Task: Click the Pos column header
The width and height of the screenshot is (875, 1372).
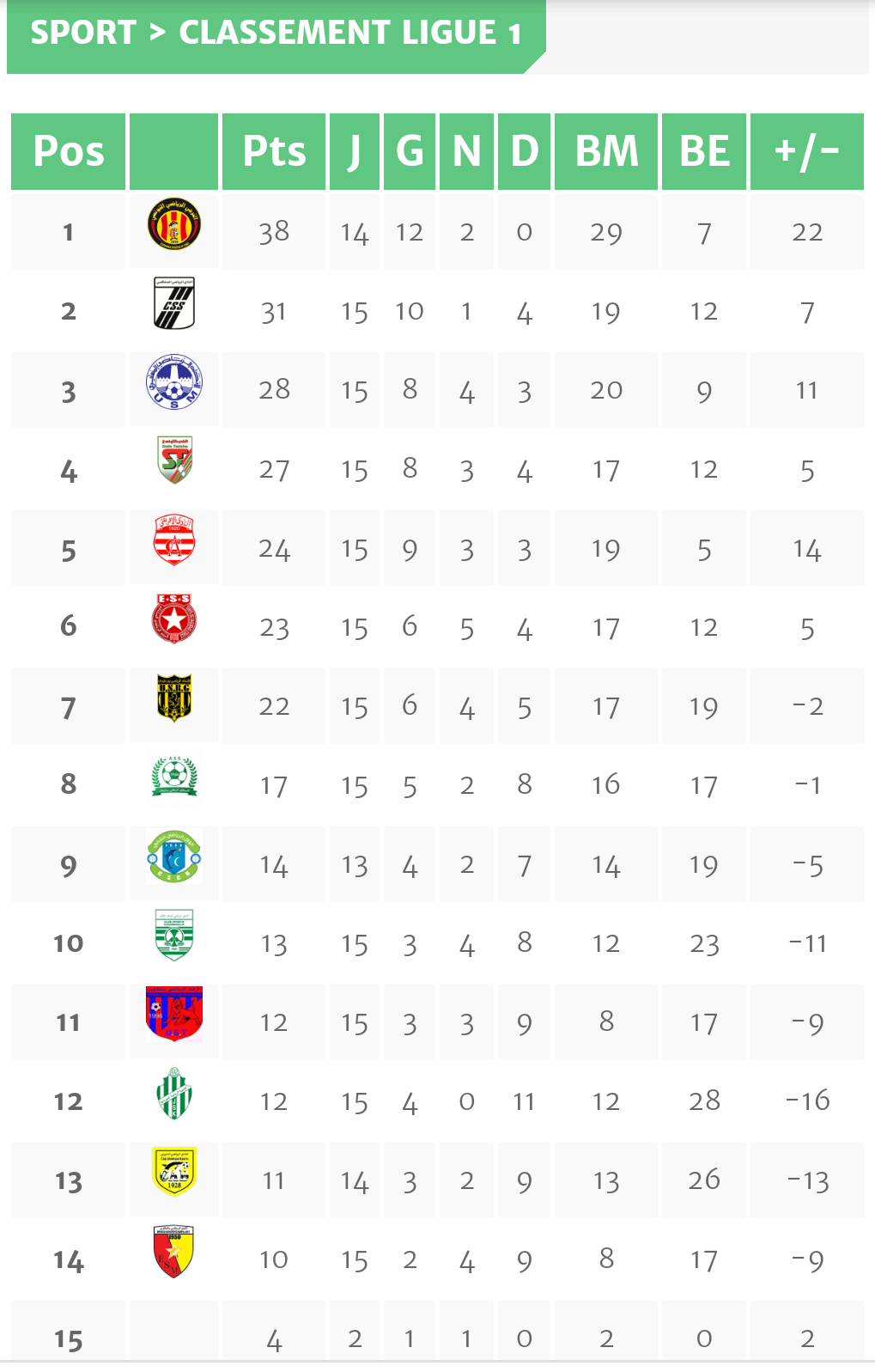Action: coord(69,151)
